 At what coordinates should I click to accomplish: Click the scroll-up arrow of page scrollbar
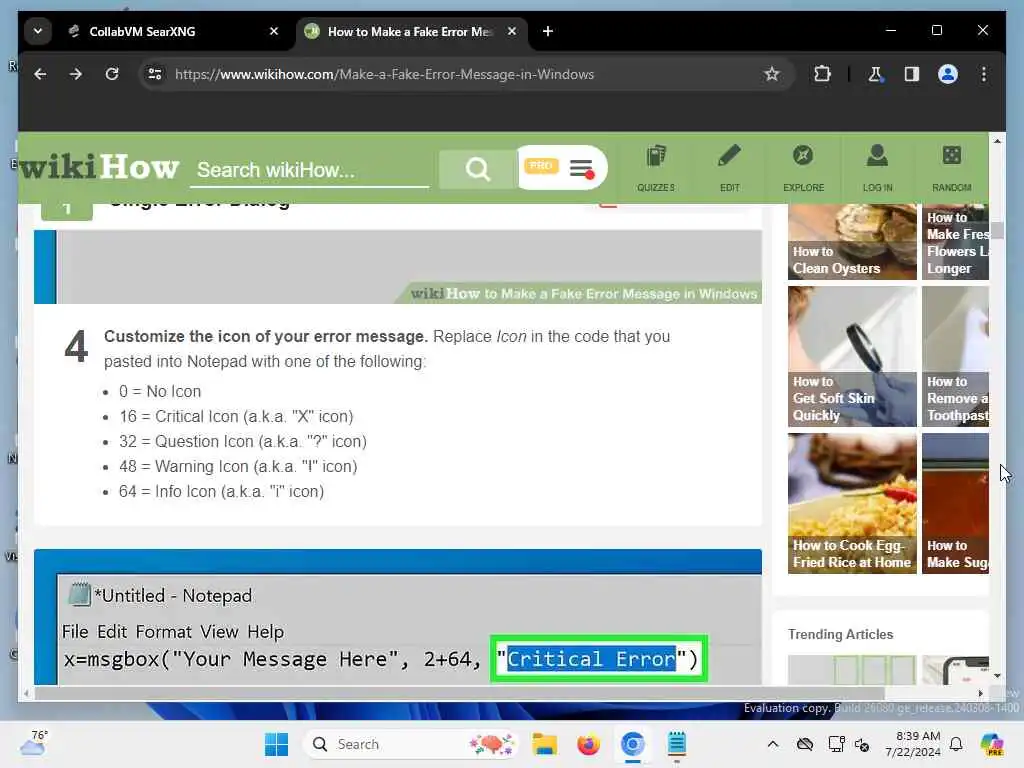point(997,140)
